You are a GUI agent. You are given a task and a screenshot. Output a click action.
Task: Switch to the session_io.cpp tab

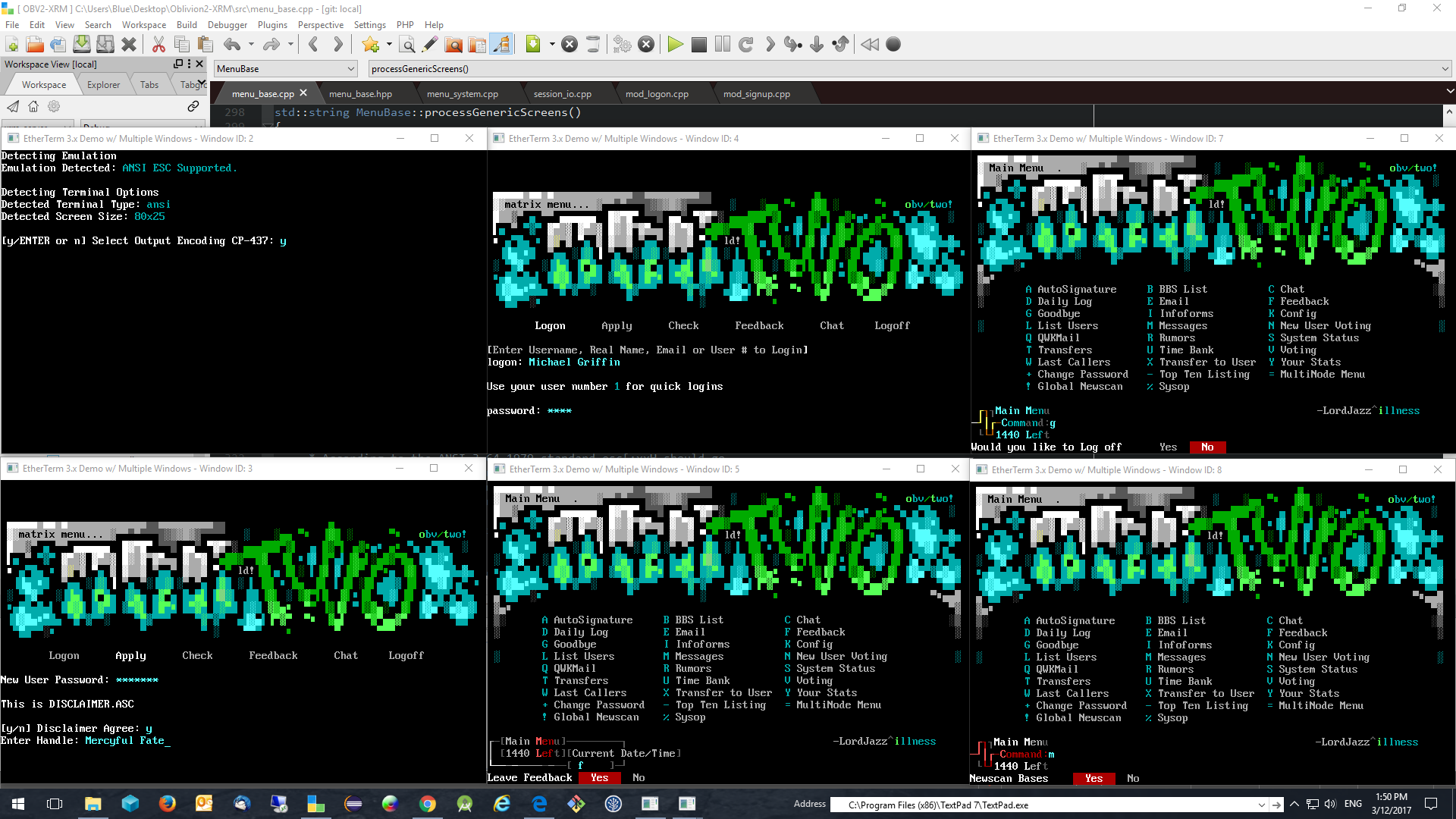point(562,94)
